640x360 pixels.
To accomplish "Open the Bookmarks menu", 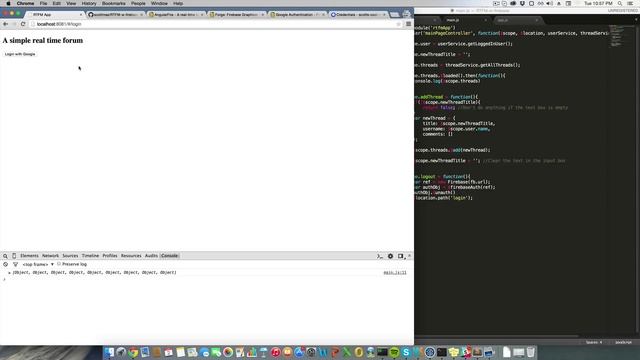I will [113, 3].
